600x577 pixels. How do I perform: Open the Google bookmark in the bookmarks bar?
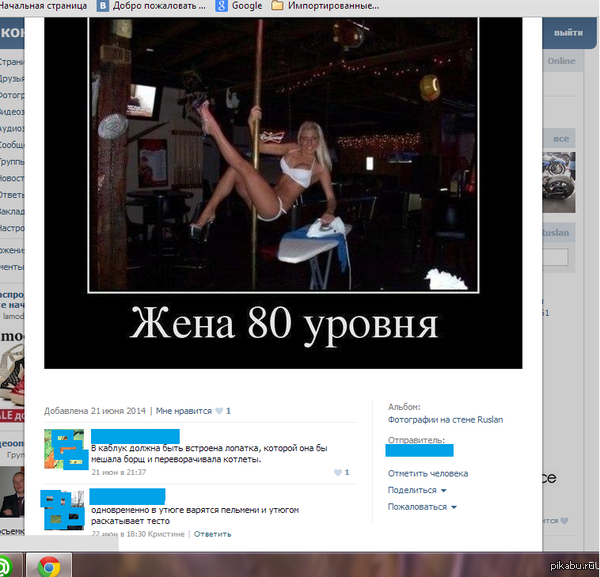[x=238, y=6]
